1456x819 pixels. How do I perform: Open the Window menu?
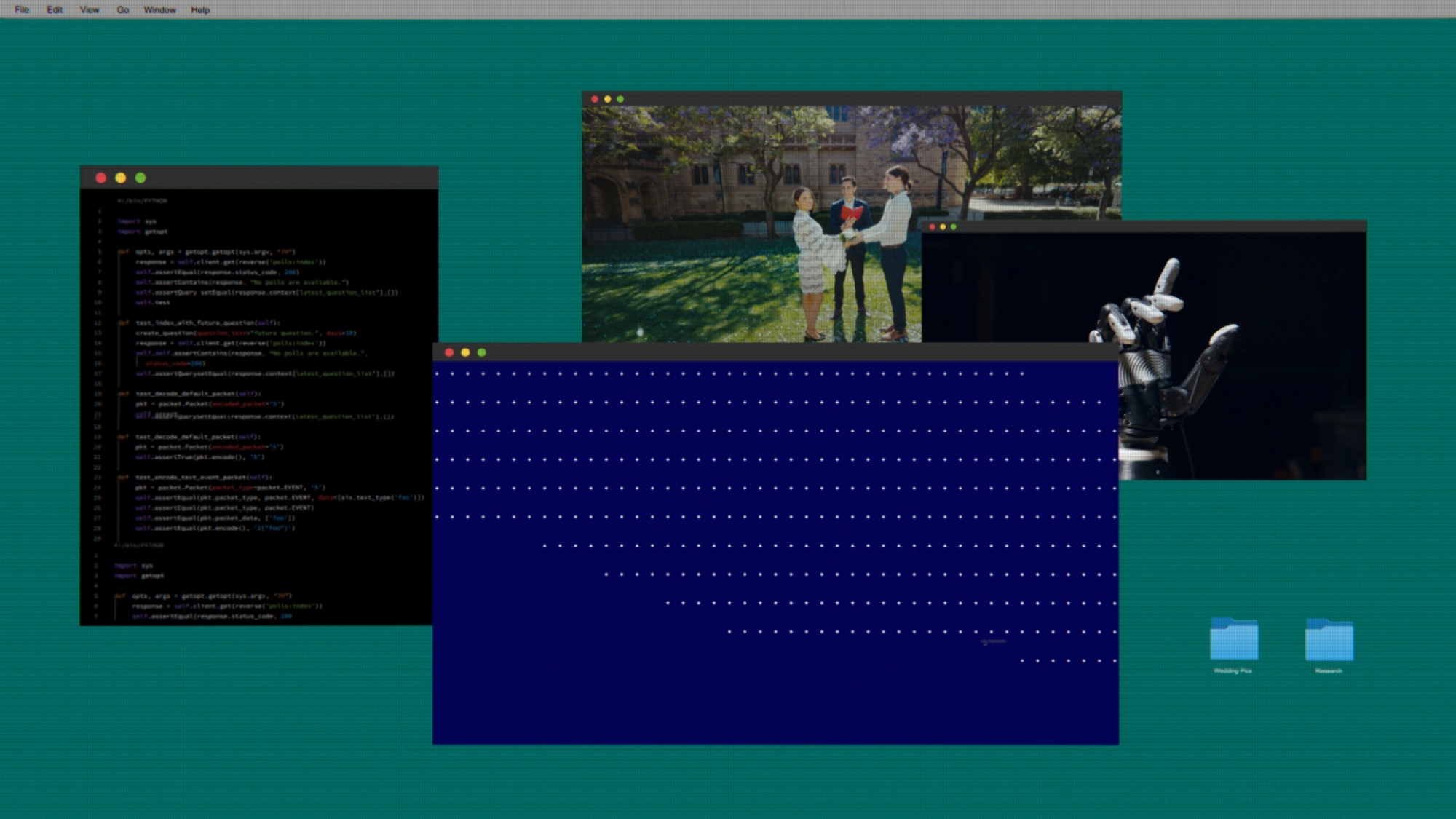coord(159,9)
